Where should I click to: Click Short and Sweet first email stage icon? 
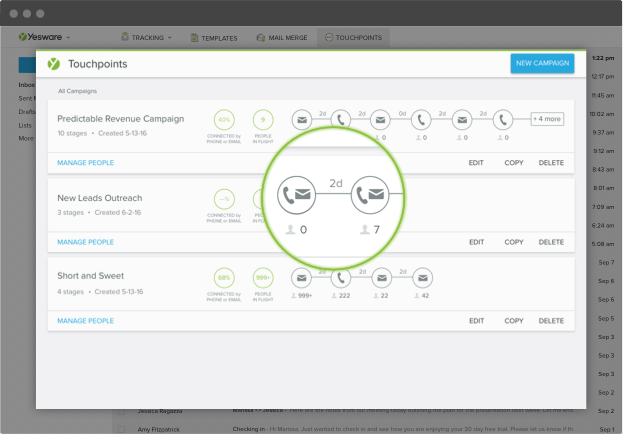click(302, 278)
